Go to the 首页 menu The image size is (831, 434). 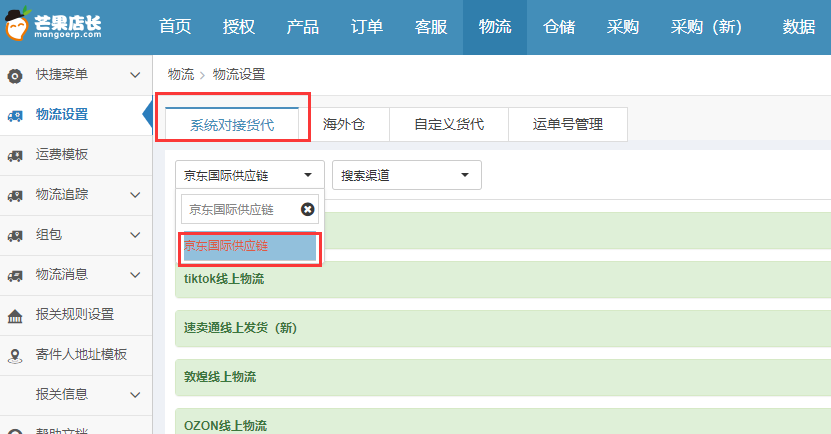coord(175,26)
